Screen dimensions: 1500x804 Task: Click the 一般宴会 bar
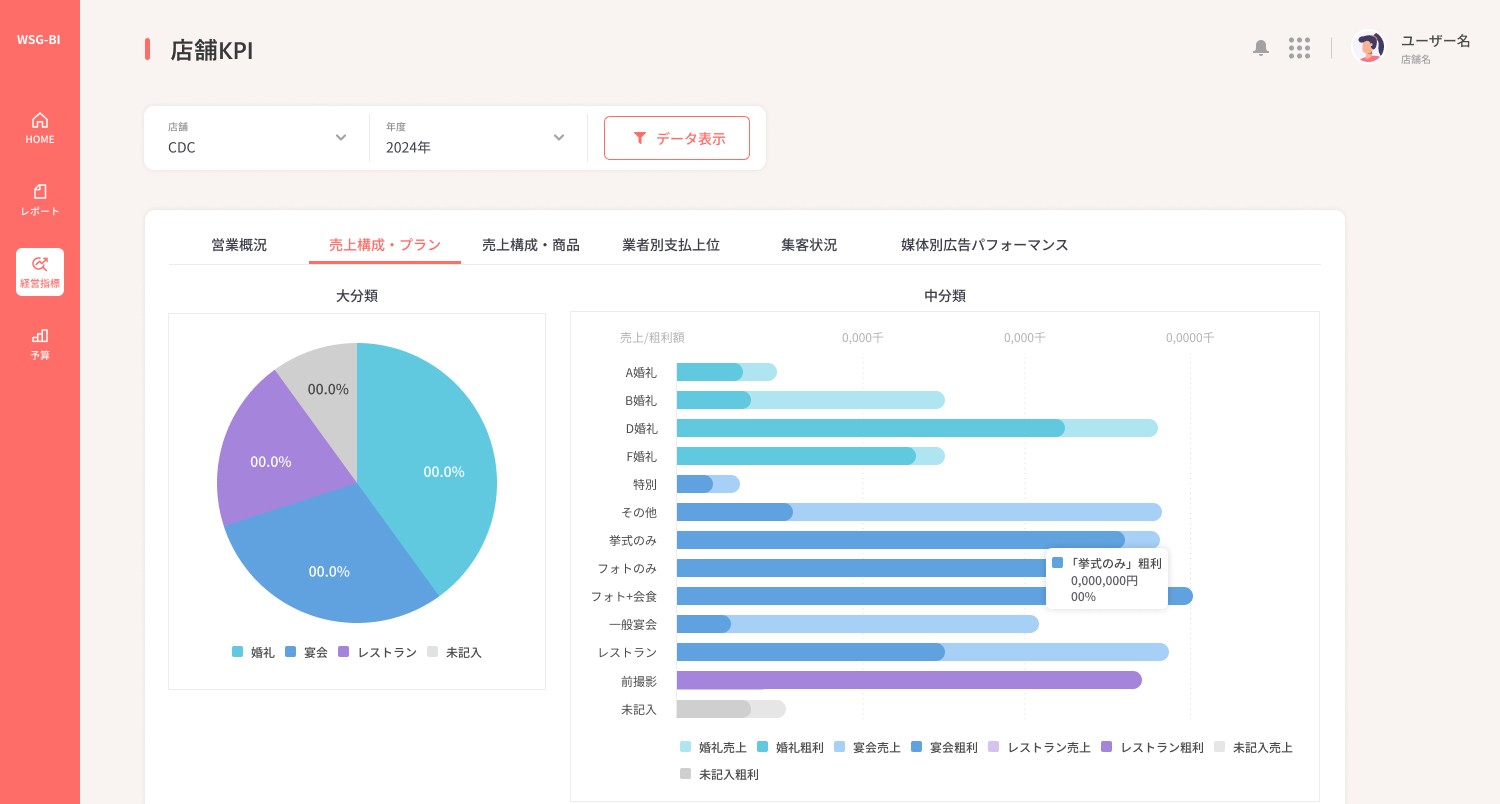(858, 624)
